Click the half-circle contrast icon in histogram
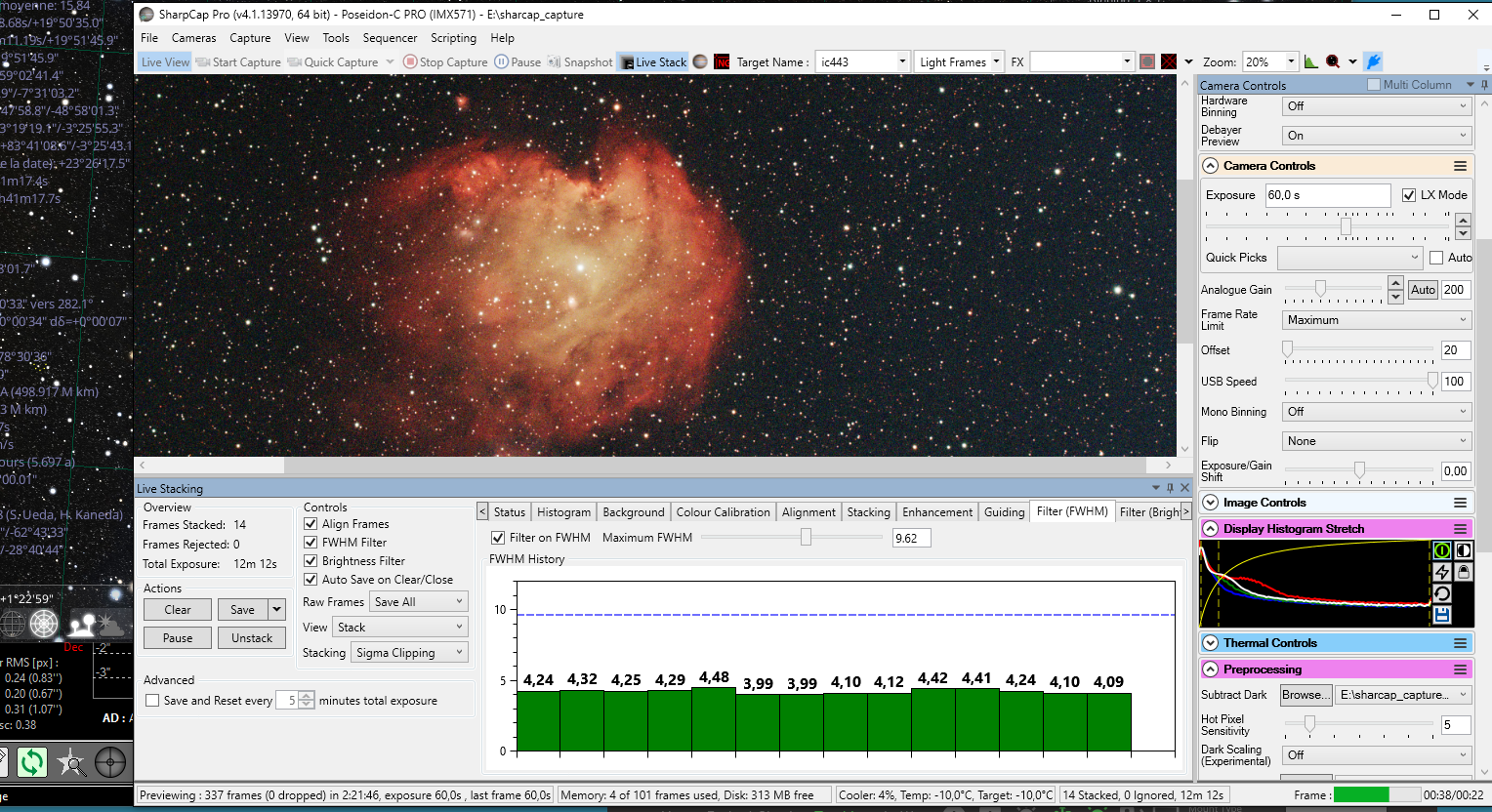The height and width of the screenshot is (812, 1492). pos(1463,550)
